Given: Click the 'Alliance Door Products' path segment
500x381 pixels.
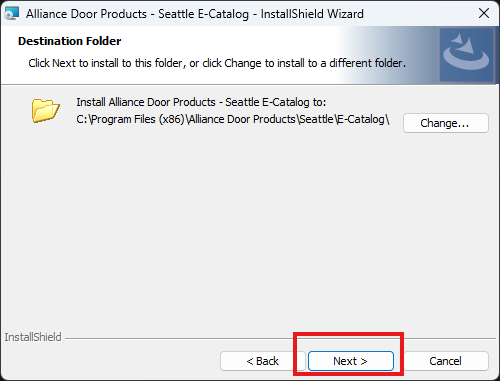Looking at the screenshot, I should pos(242,119).
